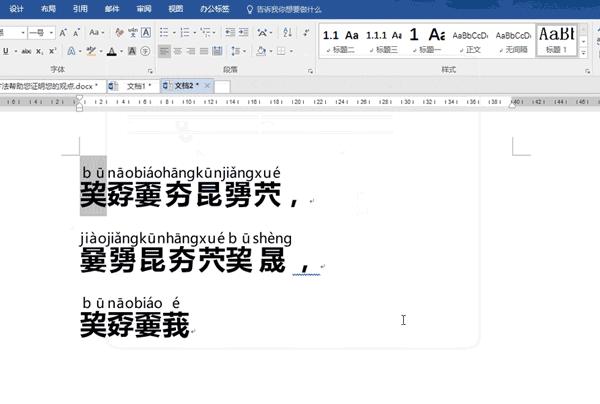
Task: Apply the bullet list icon
Action: 164,33
